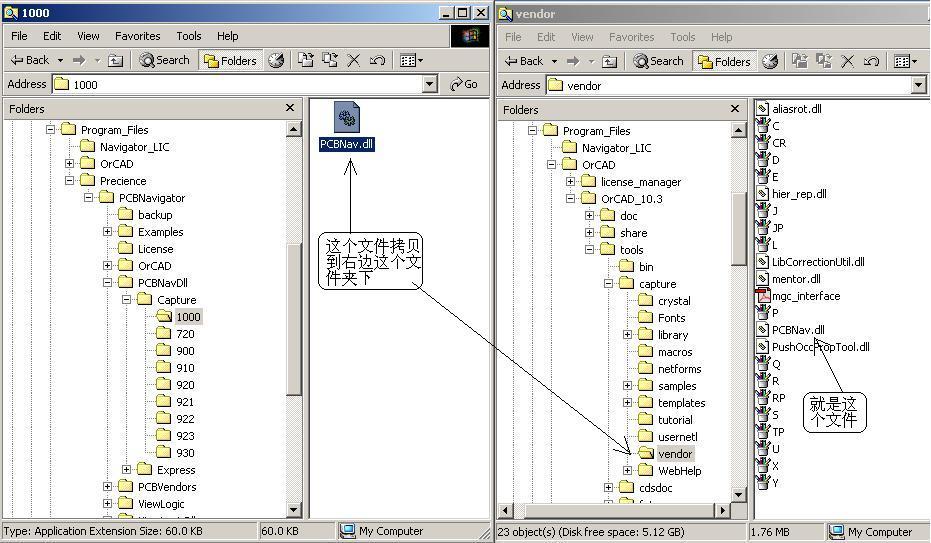Expand license_manager folder node
Image resolution: width=931 pixels, height=543 pixels.
pos(571,182)
